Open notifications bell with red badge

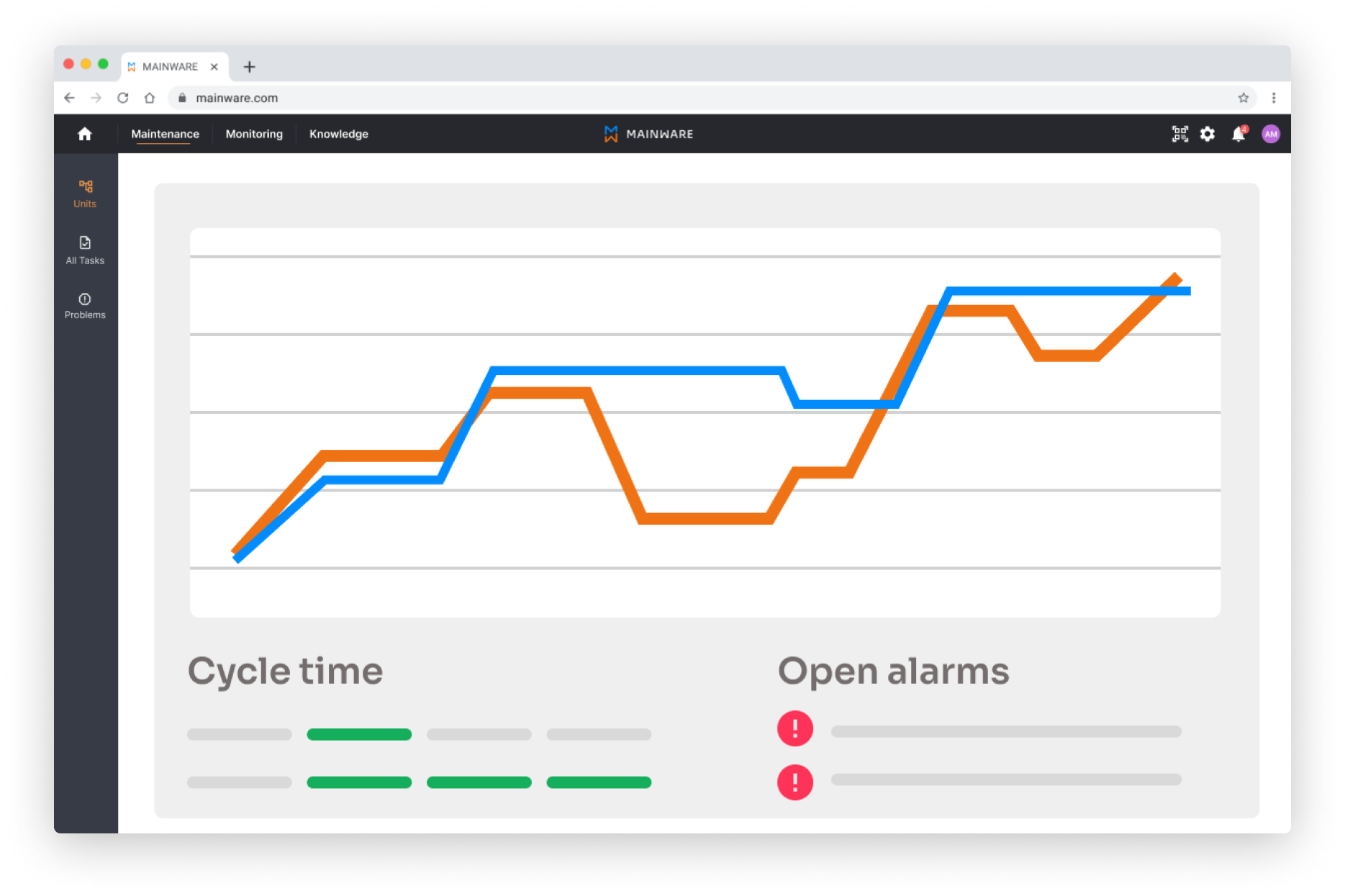(x=1238, y=134)
